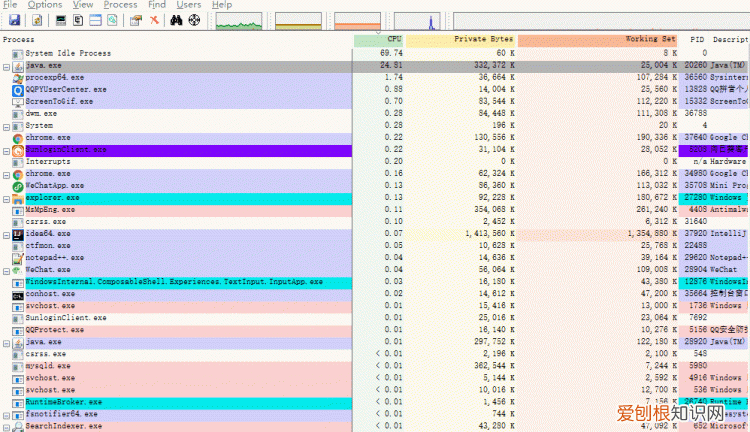Screen dimensions: 750x432
Task: Click the 1,413,560 K private bytes value
Action: coord(490,234)
